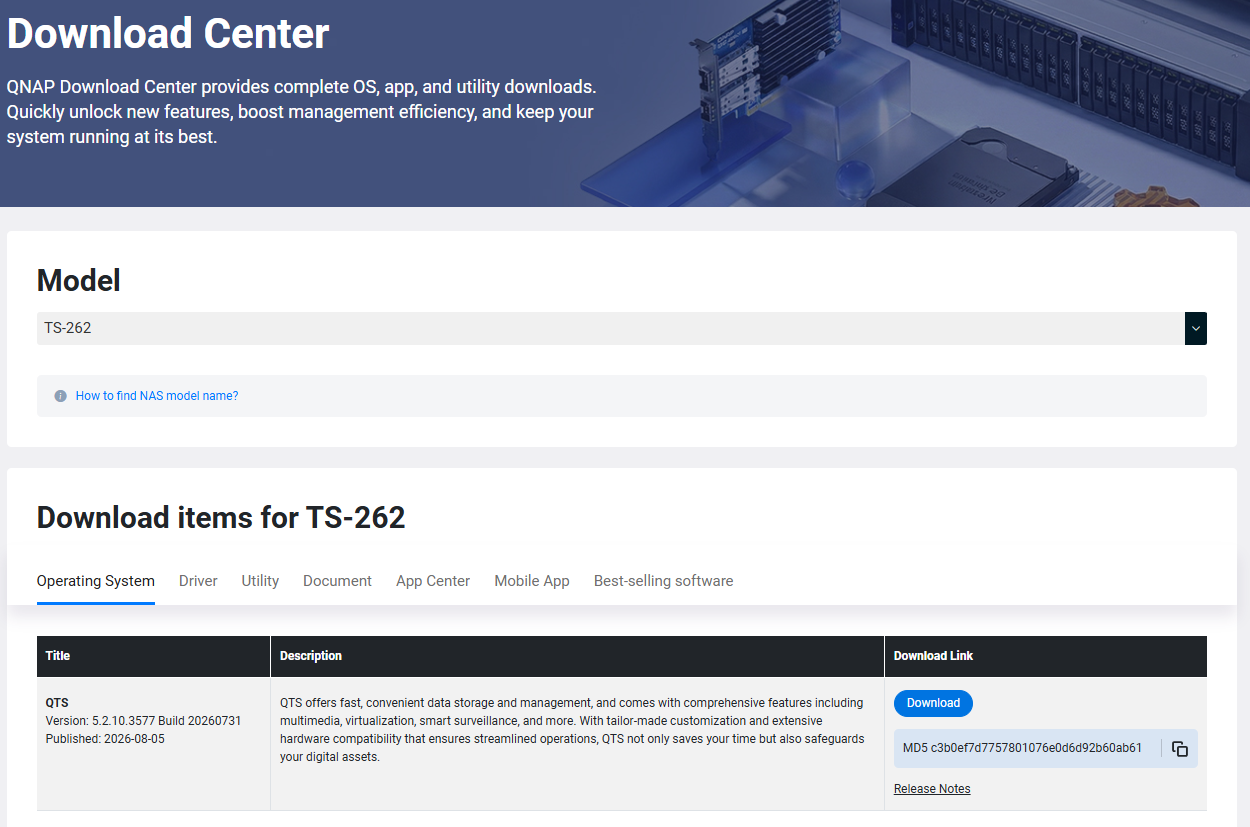
Task: Open the Mobile App tab
Action: pos(532,581)
